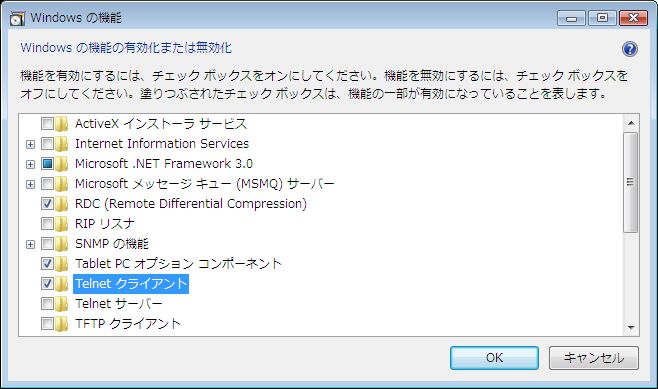
Task: Toggle the Microsoft .NET Framework 3.0 checkbox
Action: (x=47, y=164)
